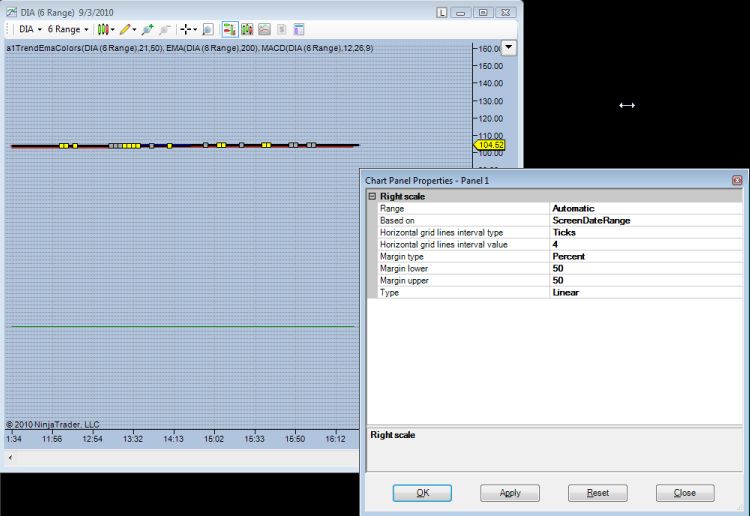The height and width of the screenshot is (516, 750).
Task: Open the chart Properties icon
Action: click(298, 30)
